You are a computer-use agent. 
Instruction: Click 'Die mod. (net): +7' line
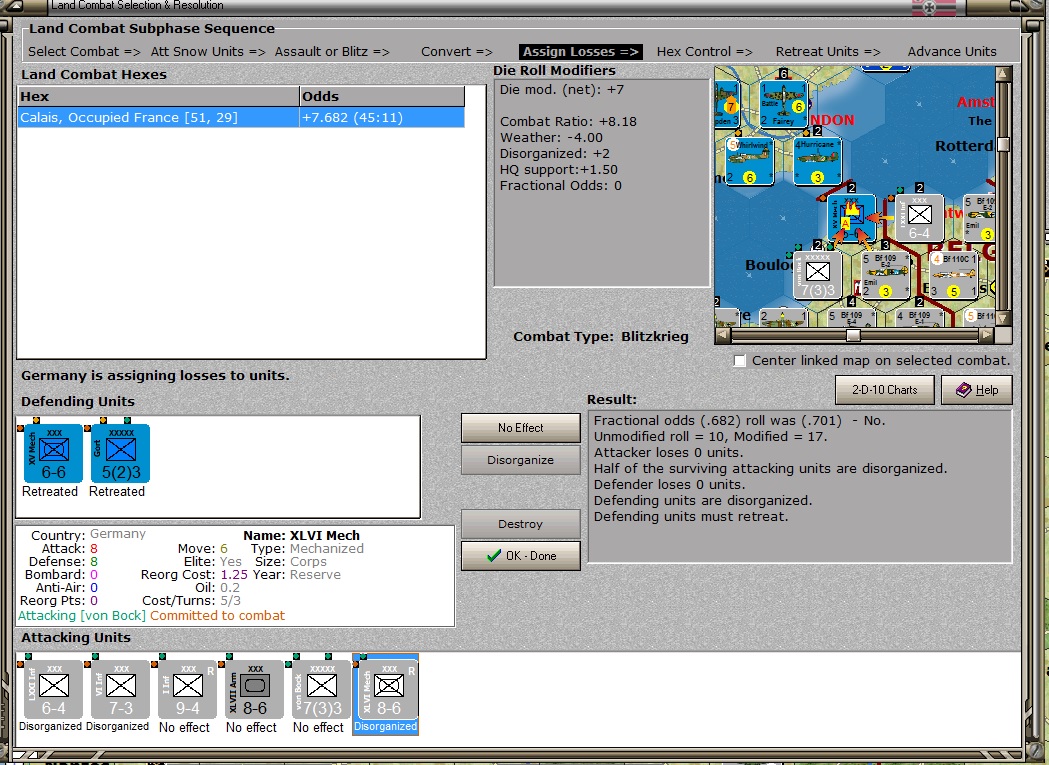click(562, 90)
